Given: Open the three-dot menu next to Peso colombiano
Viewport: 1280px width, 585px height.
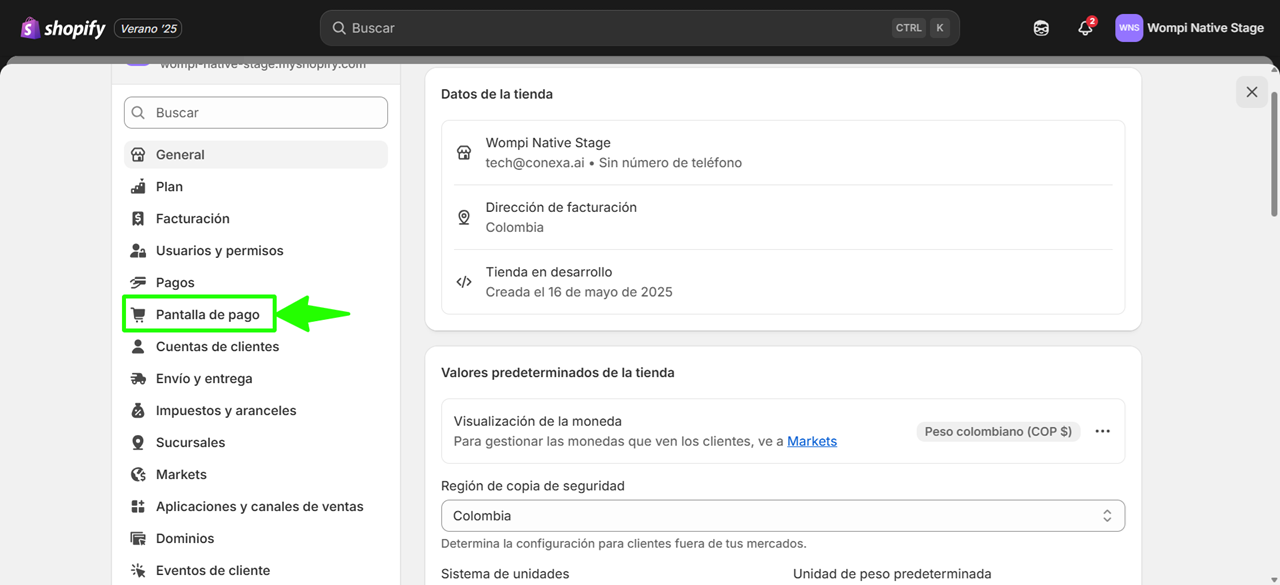Looking at the screenshot, I should (1102, 431).
